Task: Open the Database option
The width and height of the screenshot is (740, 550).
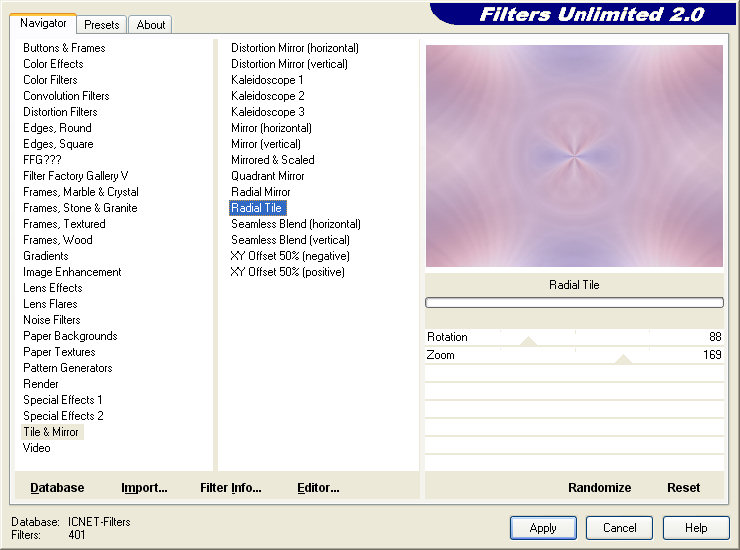Action: [57, 488]
